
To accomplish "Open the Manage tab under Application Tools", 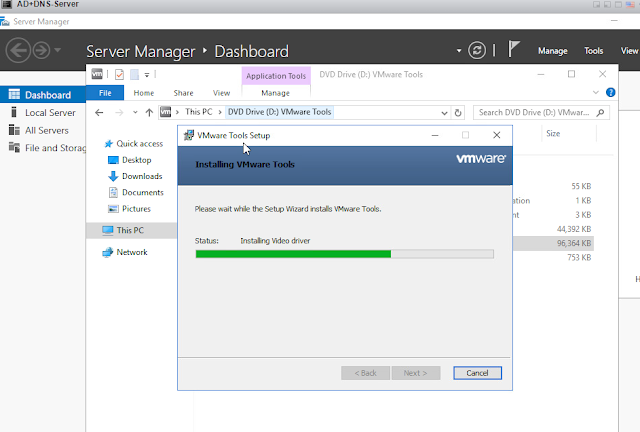I will point(276,93).
